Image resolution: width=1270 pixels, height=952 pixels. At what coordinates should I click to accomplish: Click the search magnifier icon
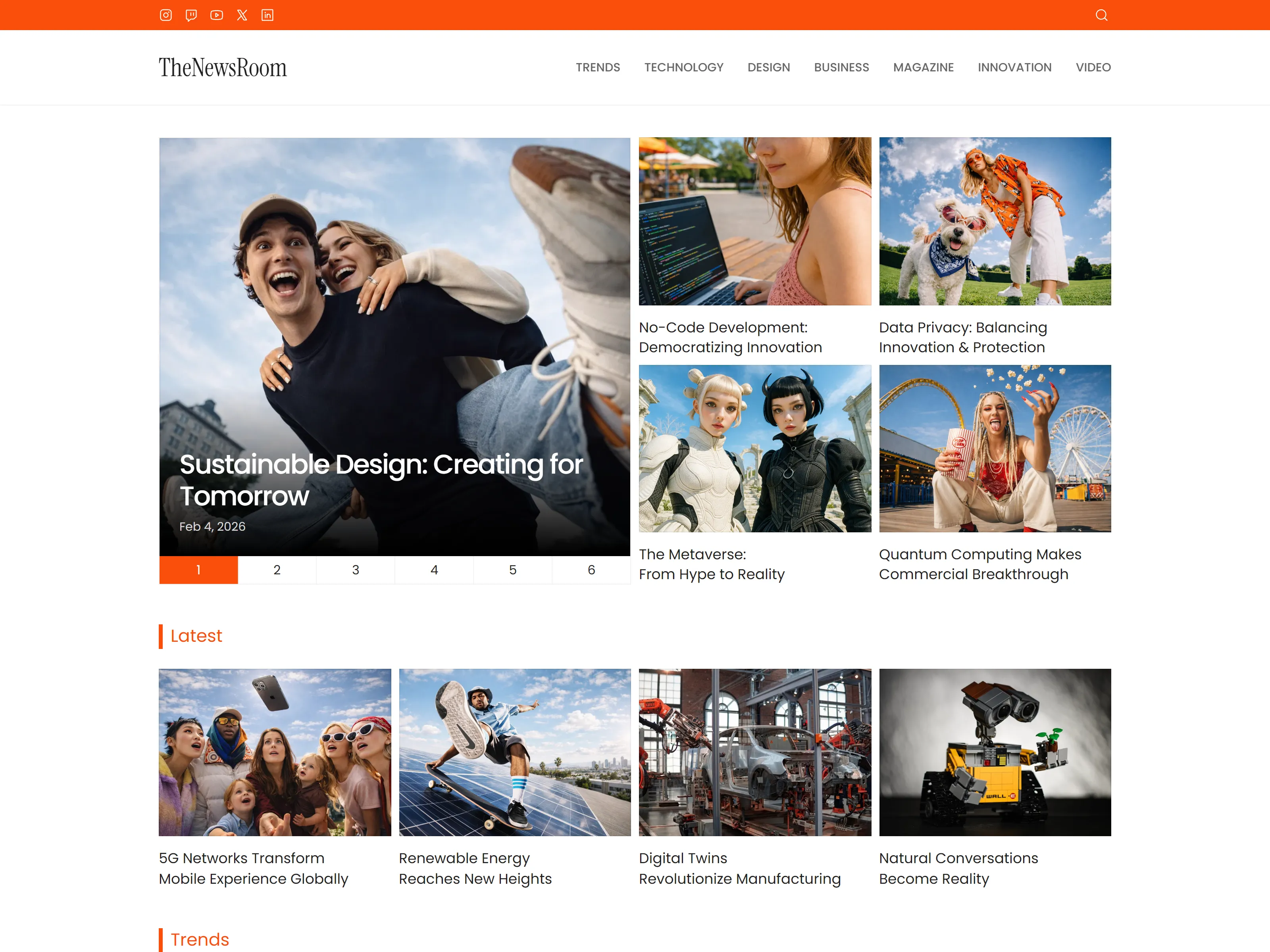[x=1101, y=15]
